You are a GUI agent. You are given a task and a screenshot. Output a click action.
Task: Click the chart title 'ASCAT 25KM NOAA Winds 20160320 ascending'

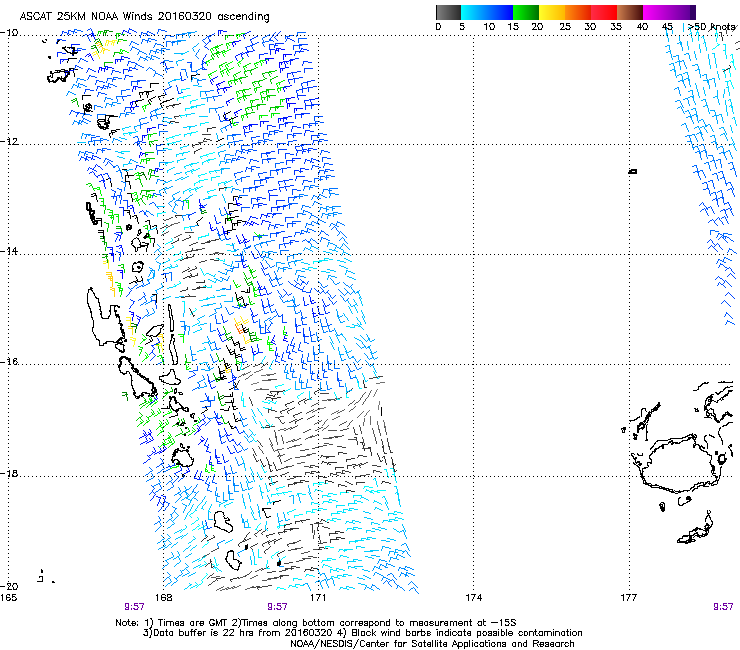(144, 17)
